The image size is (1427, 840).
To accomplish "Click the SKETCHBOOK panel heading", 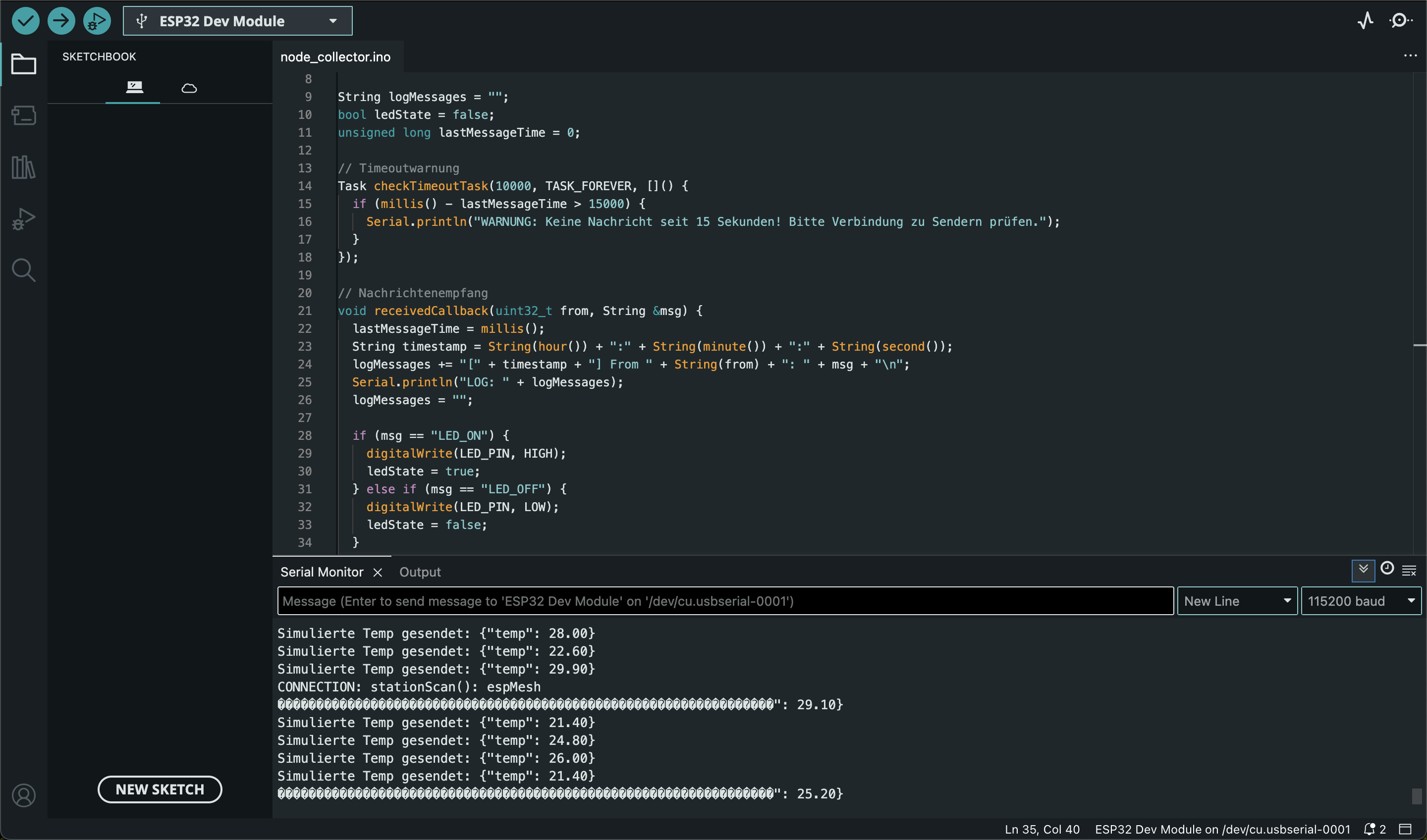I will 99,56.
